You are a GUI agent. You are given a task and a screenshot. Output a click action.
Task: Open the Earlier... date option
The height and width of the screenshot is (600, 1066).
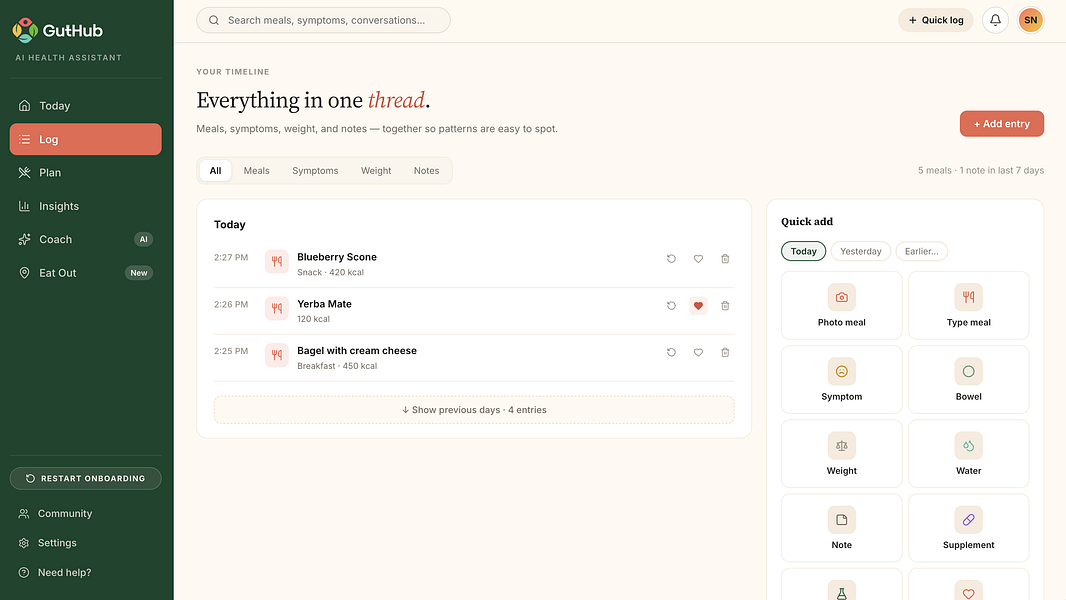(x=921, y=251)
